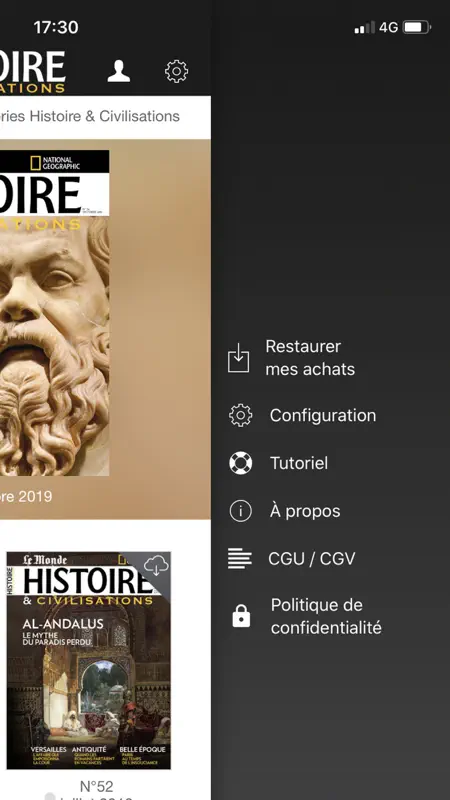This screenshot has width=450, height=800.
Task: Tap the 4G signal indicator
Action: tap(376, 27)
